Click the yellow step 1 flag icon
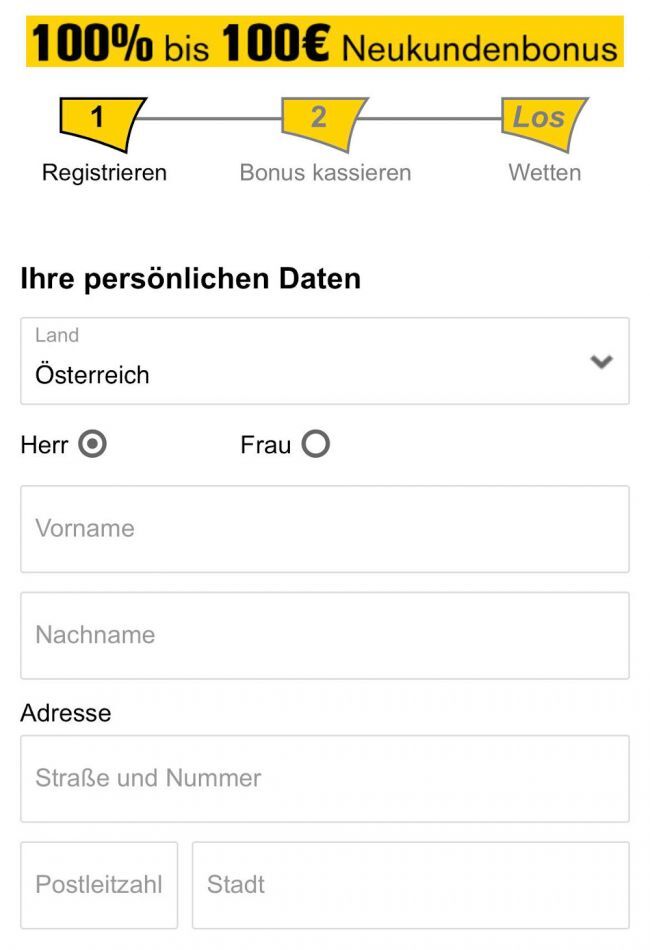This screenshot has height=950, width=650. click(x=101, y=119)
